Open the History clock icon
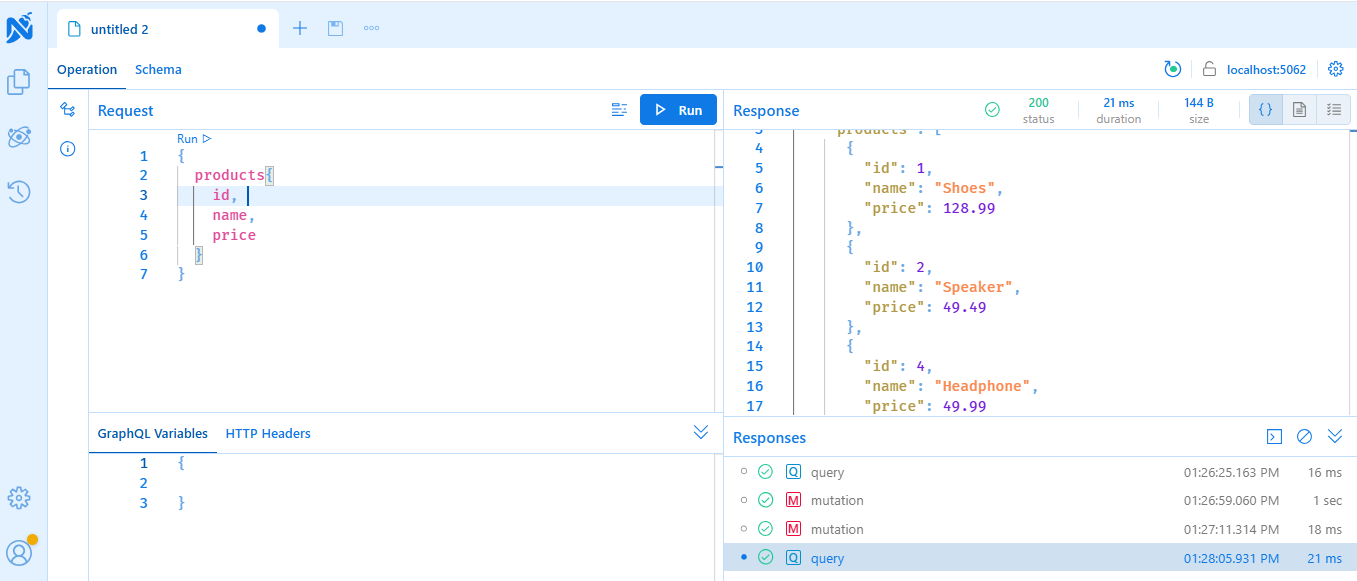 coord(19,191)
